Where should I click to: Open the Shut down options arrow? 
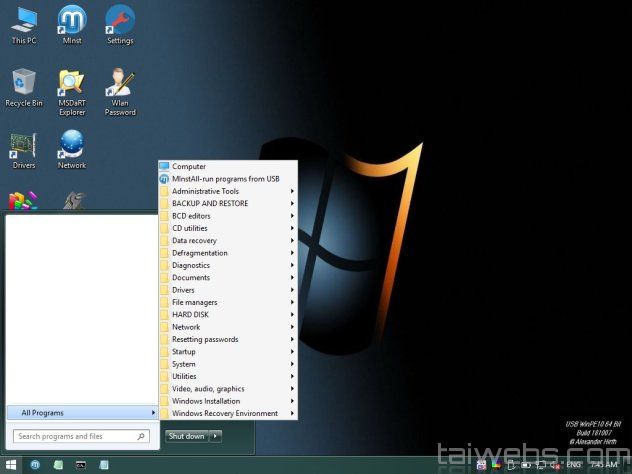216,436
